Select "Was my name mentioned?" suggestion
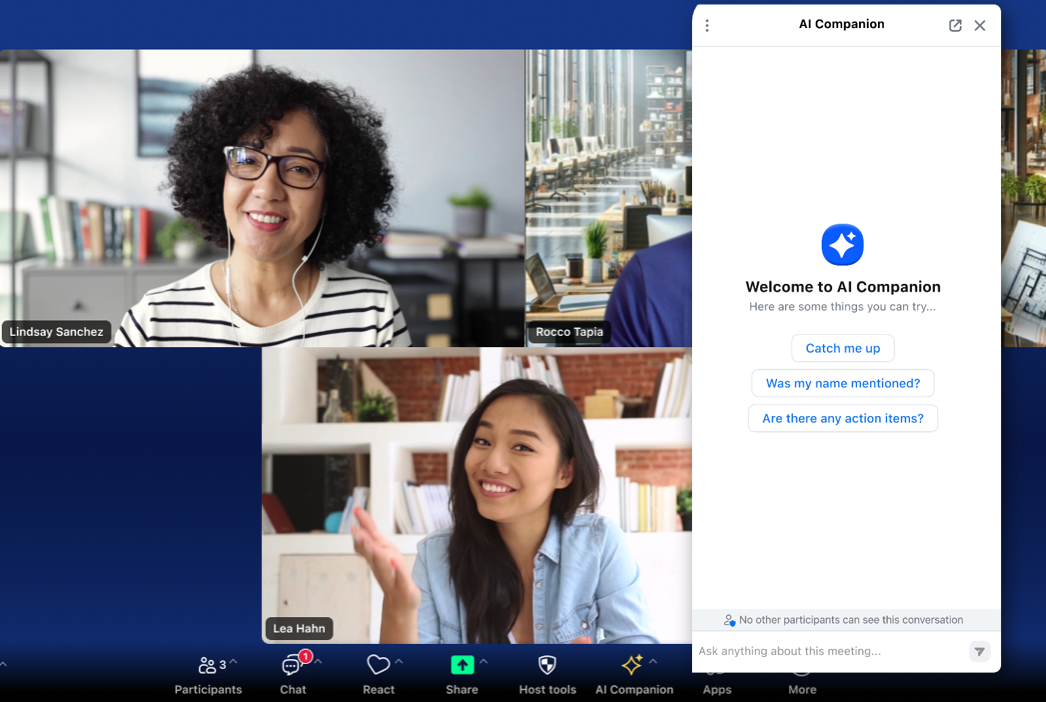The image size is (1046, 702). point(843,384)
